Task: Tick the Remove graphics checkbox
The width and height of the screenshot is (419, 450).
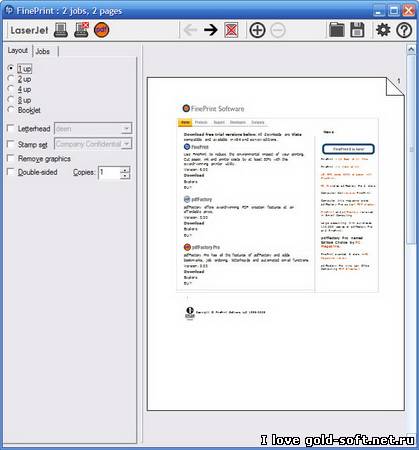Action: pos(11,158)
